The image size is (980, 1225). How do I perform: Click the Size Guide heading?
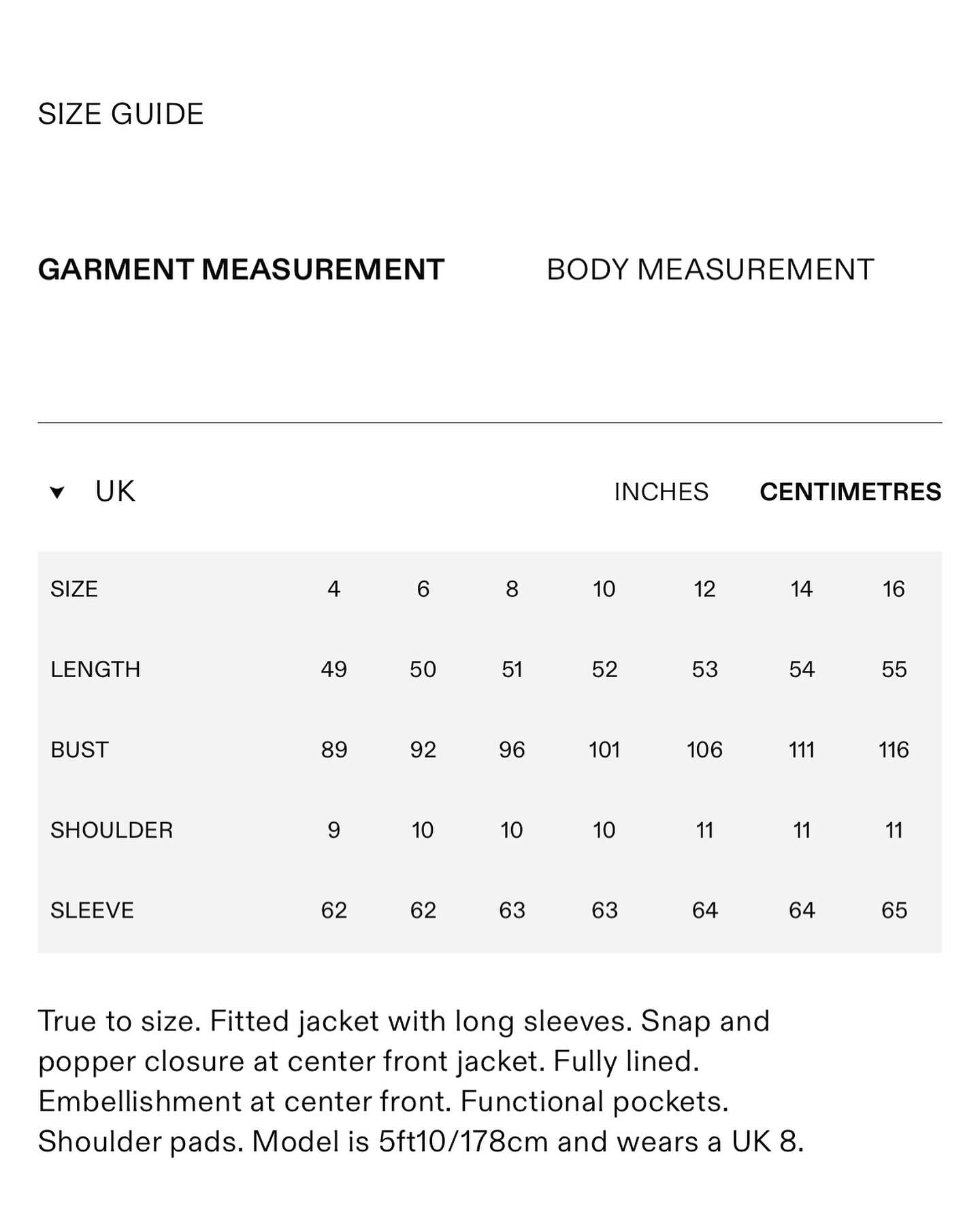[121, 114]
